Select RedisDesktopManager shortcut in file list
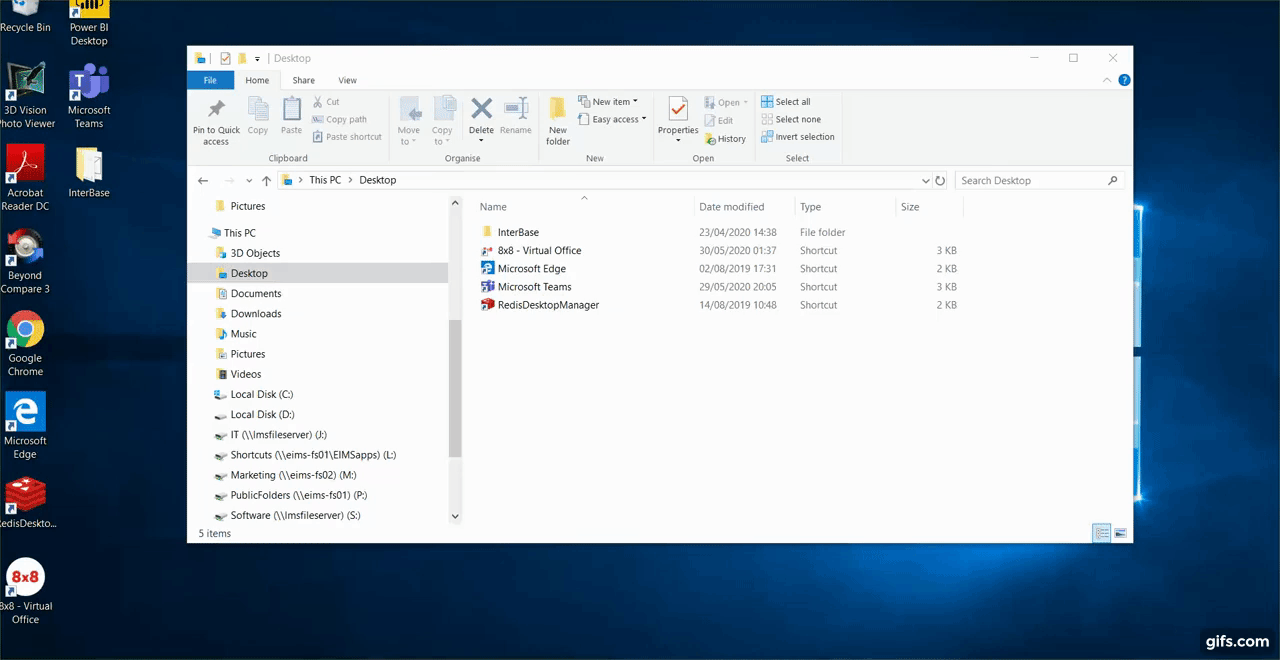 (x=548, y=305)
